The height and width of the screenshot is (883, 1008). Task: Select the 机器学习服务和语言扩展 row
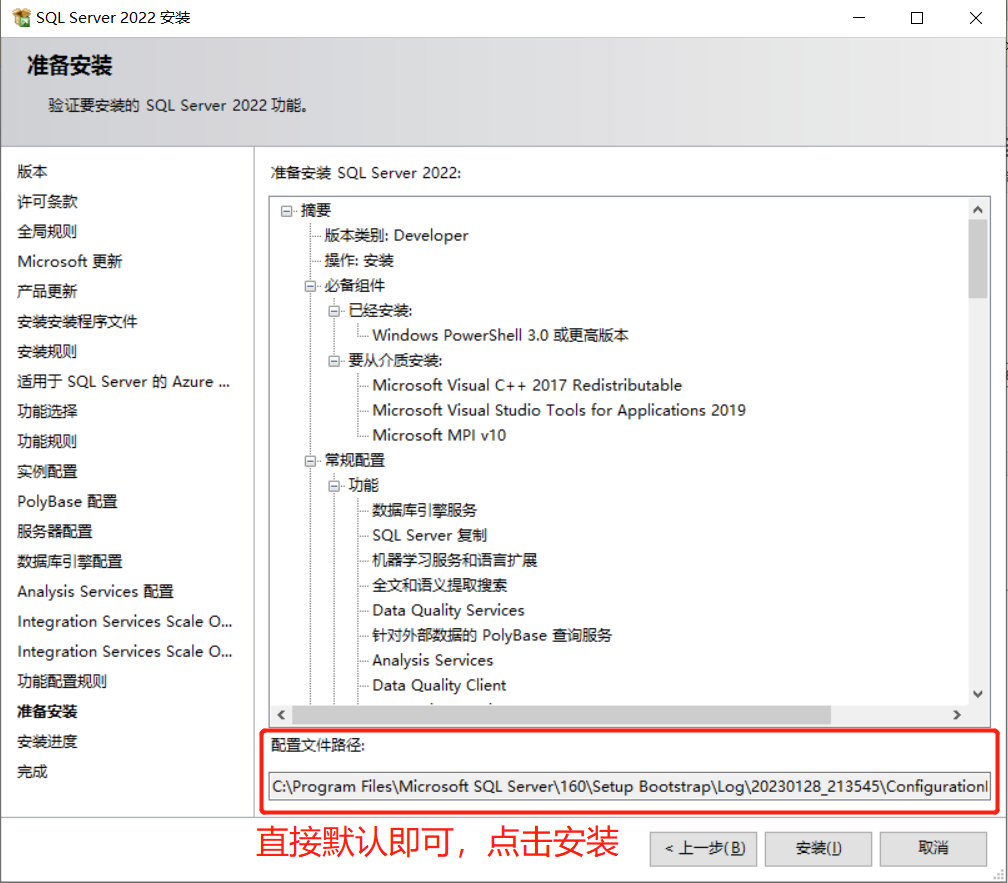pos(454,560)
